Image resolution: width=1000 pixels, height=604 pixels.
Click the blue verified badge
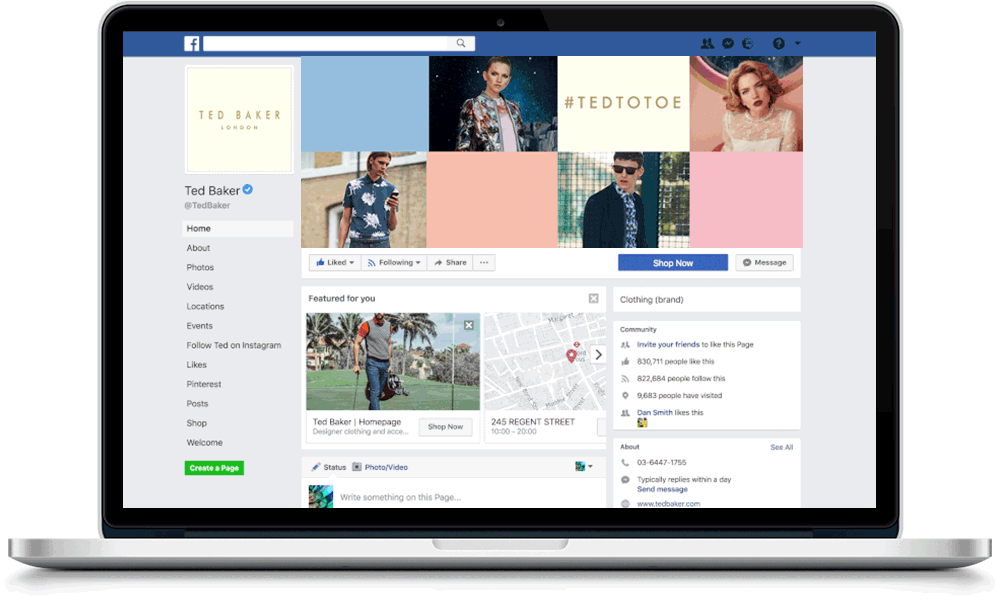coord(247,189)
